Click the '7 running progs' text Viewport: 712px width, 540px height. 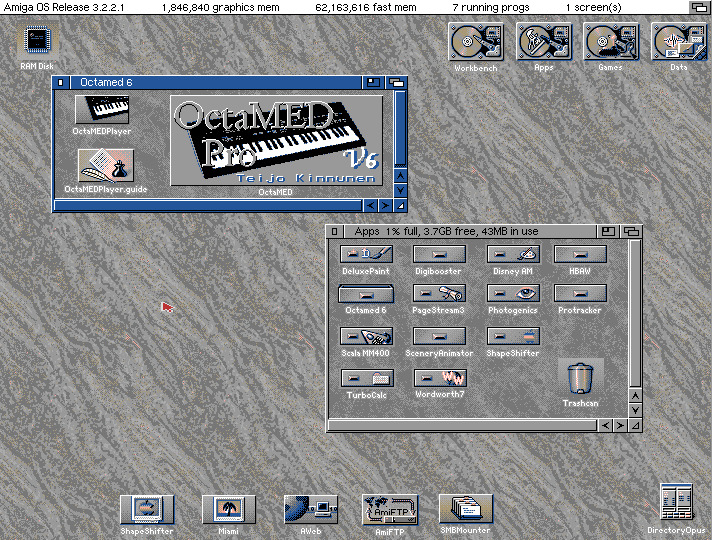tap(491, 7)
